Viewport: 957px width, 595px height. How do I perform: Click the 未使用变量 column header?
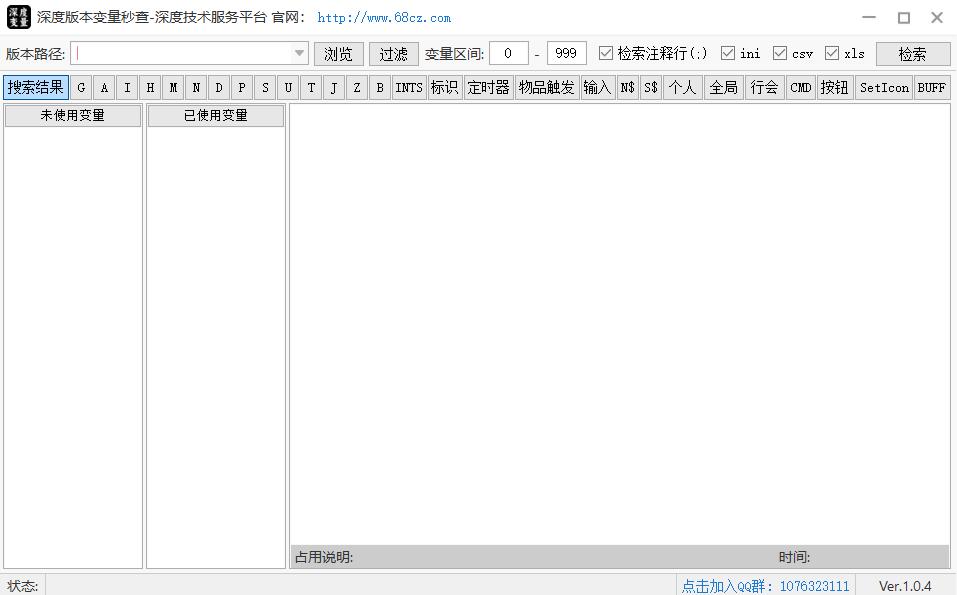click(x=73, y=115)
